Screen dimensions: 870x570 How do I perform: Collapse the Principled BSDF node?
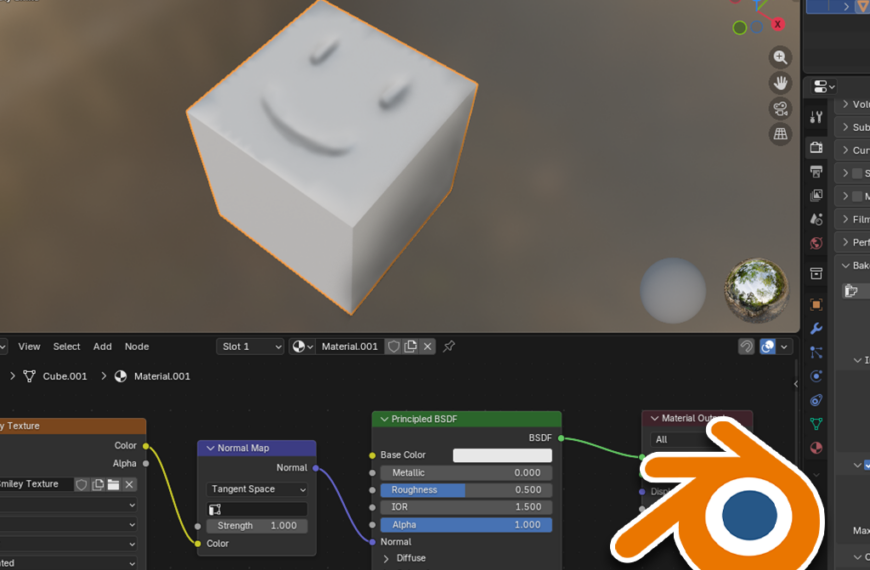(384, 419)
